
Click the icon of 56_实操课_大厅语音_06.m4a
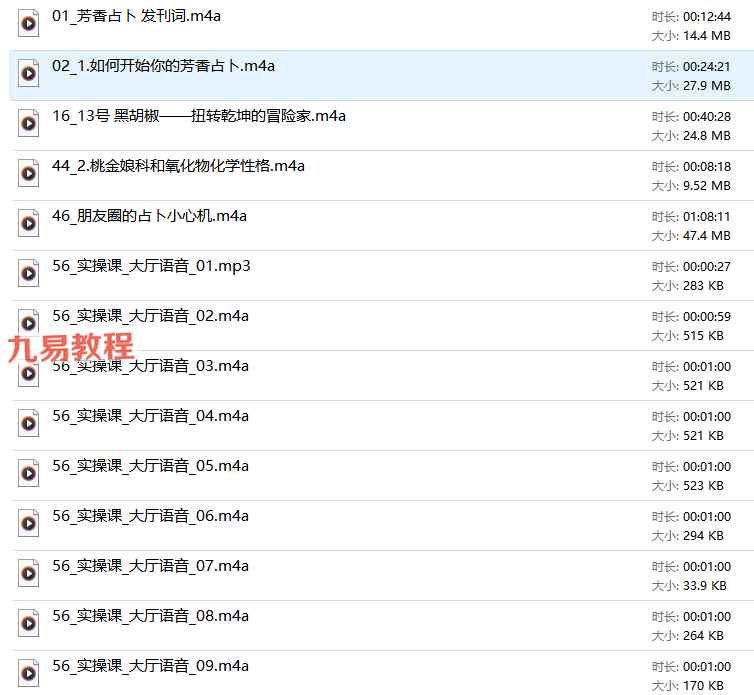click(28, 524)
